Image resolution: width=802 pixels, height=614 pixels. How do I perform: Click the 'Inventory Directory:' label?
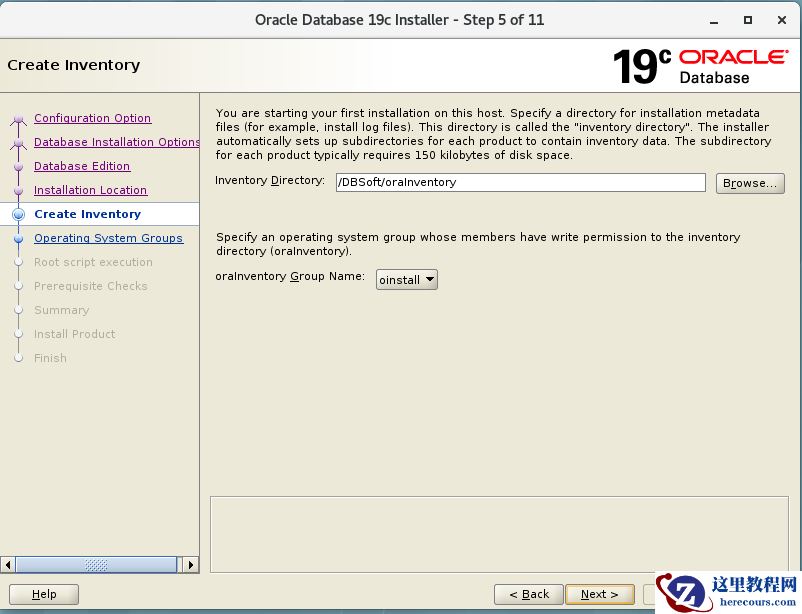(x=270, y=181)
